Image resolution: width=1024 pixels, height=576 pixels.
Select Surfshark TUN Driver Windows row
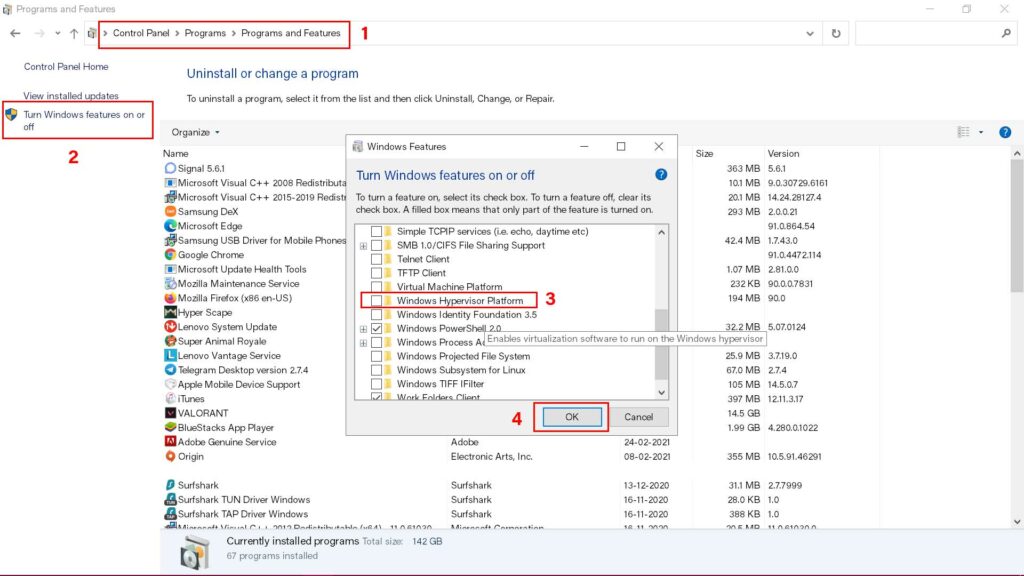pos(244,500)
